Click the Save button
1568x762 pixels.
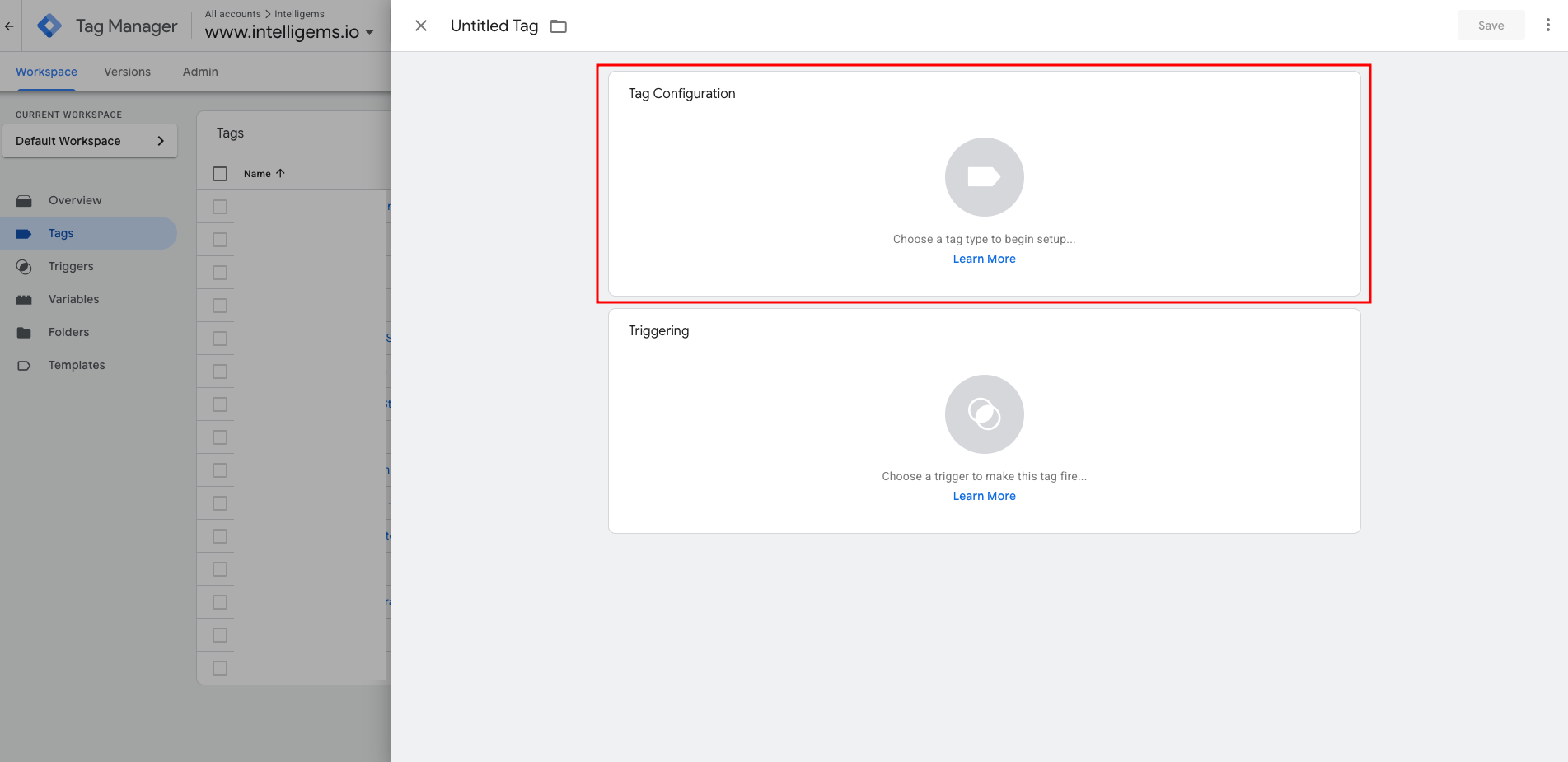(1491, 26)
